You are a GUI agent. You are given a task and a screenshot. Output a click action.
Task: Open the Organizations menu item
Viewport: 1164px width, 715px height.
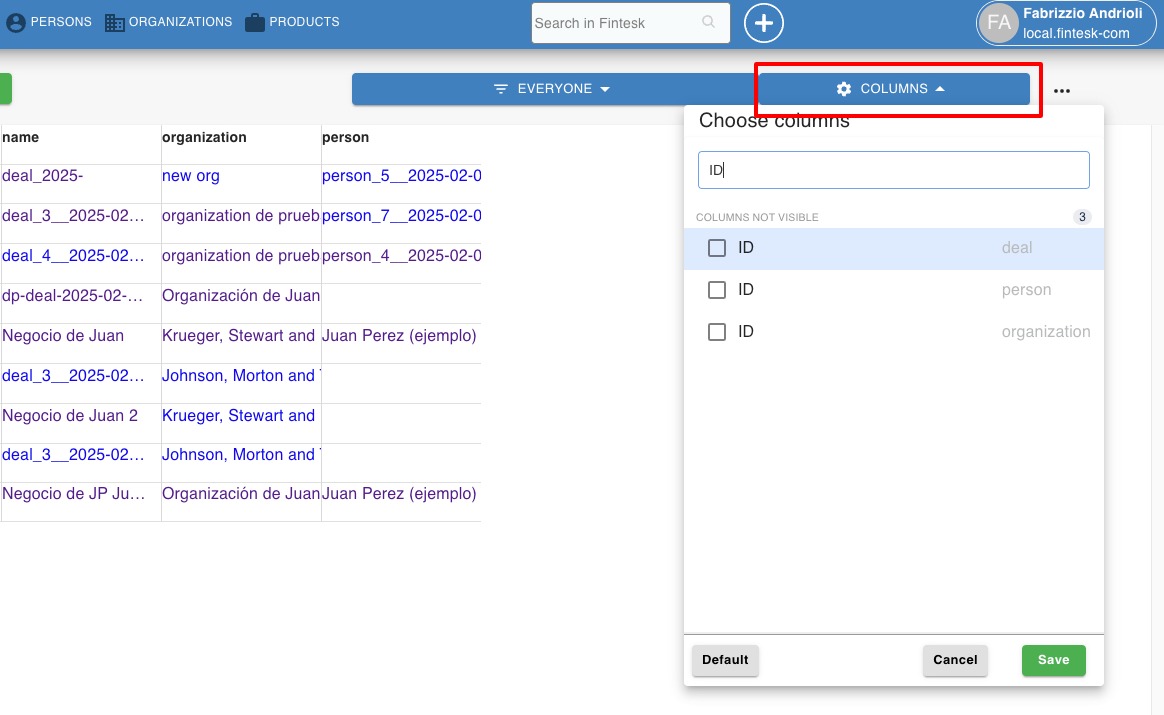click(x=180, y=22)
